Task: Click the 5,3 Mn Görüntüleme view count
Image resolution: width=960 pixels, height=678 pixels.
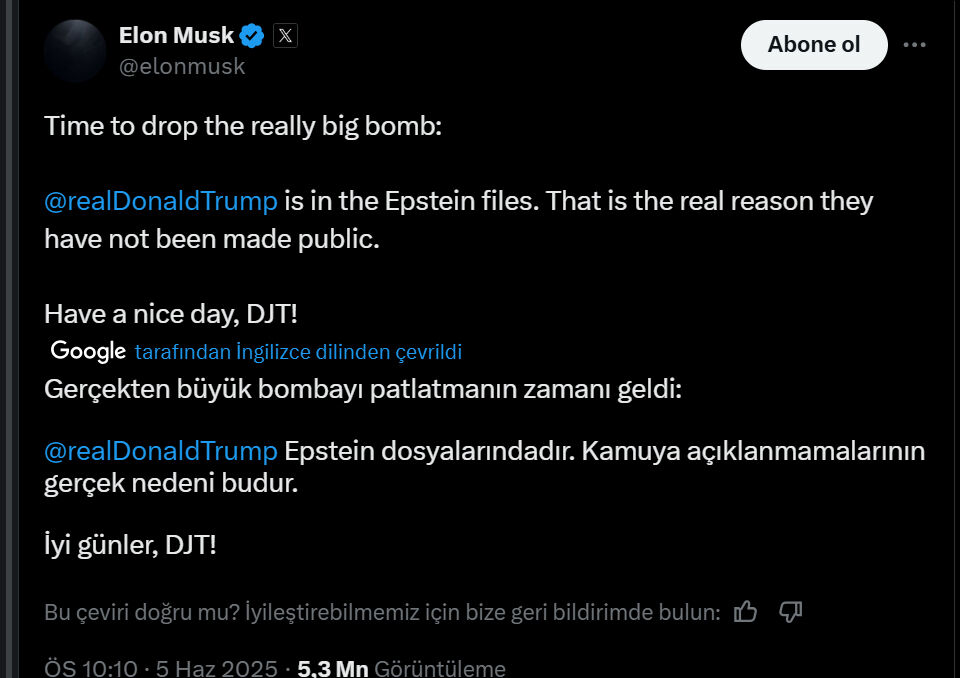Action: pyautogui.click(x=401, y=667)
